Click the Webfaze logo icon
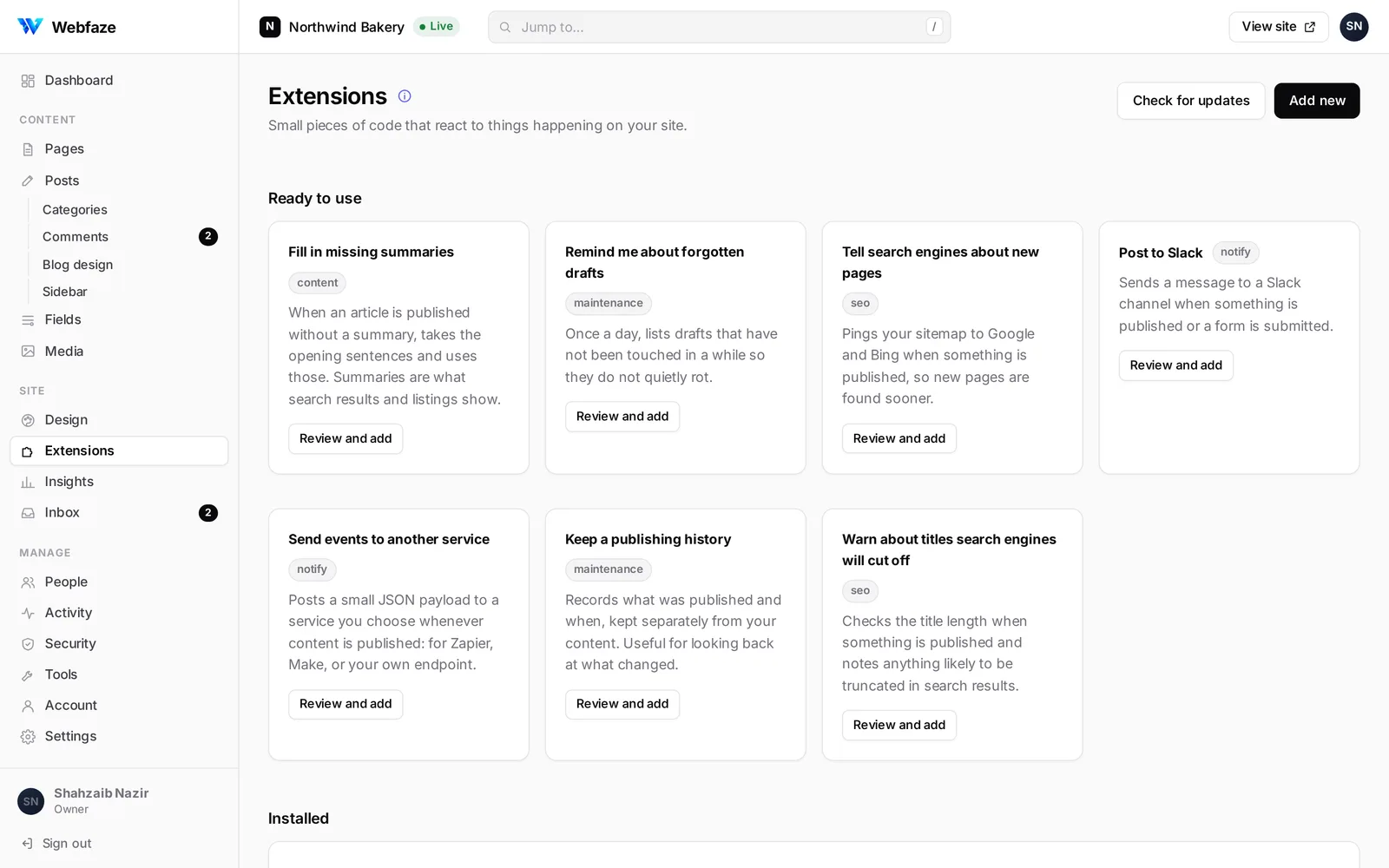1389x868 pixels. [x=30, y=26]
